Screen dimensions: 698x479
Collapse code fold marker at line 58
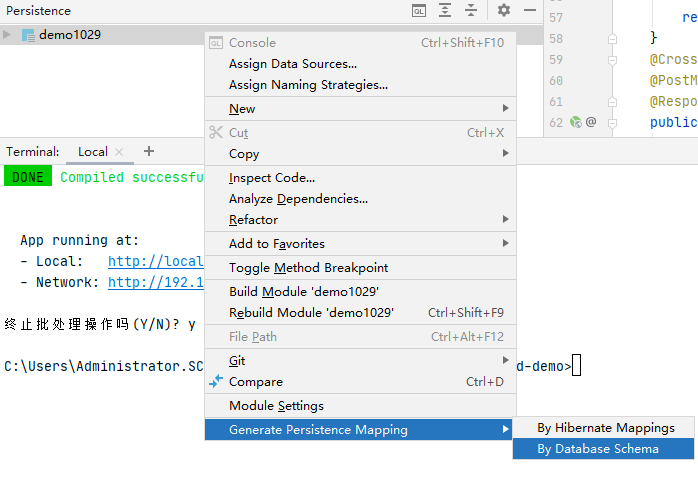click(x=612, y=39)
